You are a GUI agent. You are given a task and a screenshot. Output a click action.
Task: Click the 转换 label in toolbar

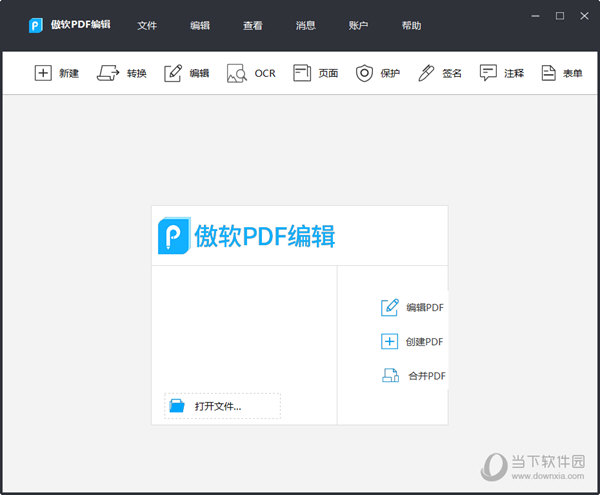[x=137, y=73]
